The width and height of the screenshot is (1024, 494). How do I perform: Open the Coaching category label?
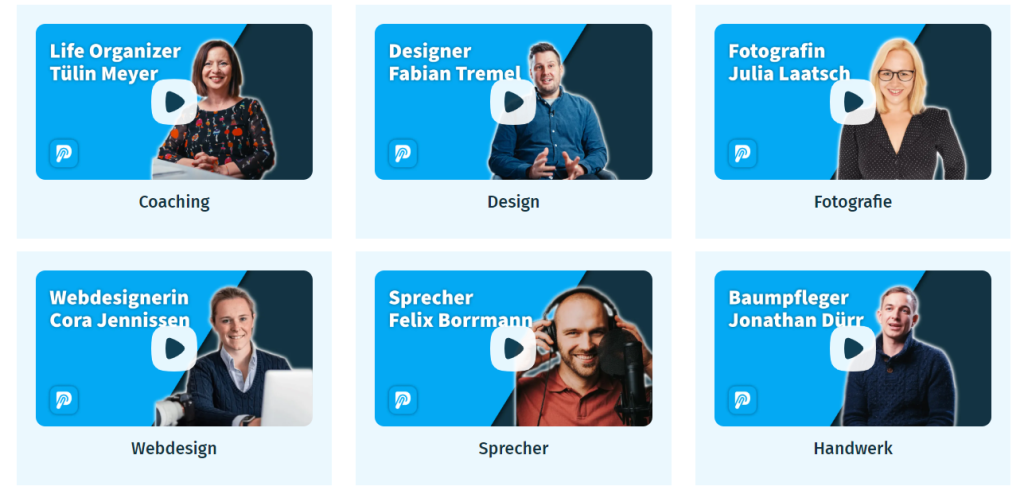click(x=174, y=202)
